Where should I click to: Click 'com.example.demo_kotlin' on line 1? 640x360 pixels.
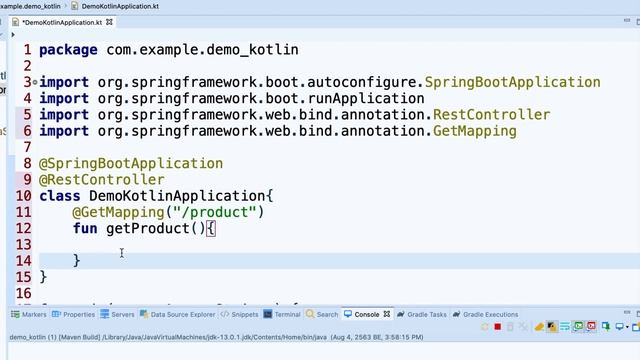click(x=202, y=50)
